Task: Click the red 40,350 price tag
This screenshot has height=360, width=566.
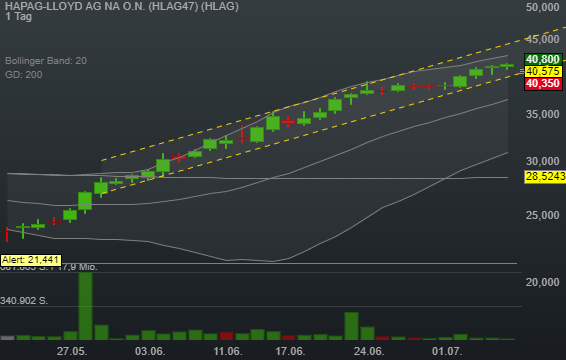Action: coord(543,83)
